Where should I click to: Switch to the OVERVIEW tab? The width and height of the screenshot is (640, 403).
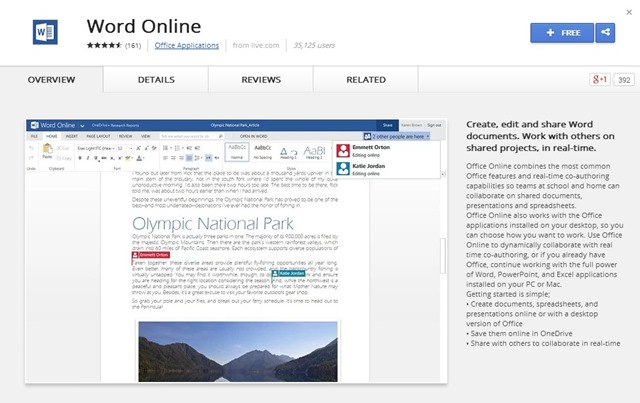coord(51,80)
